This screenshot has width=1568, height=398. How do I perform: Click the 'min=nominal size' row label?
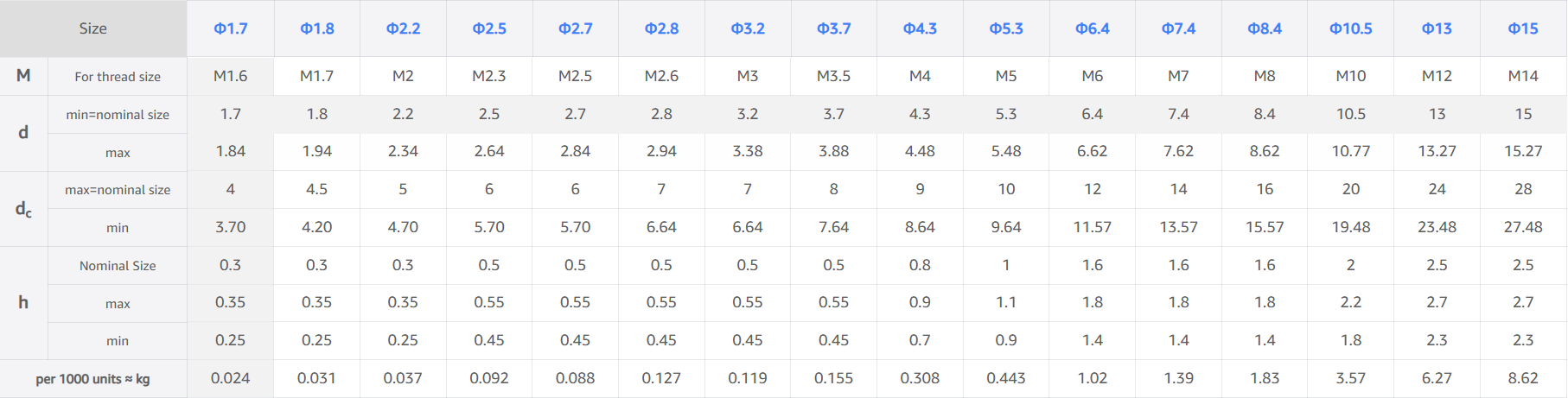(x=118, y=115)
